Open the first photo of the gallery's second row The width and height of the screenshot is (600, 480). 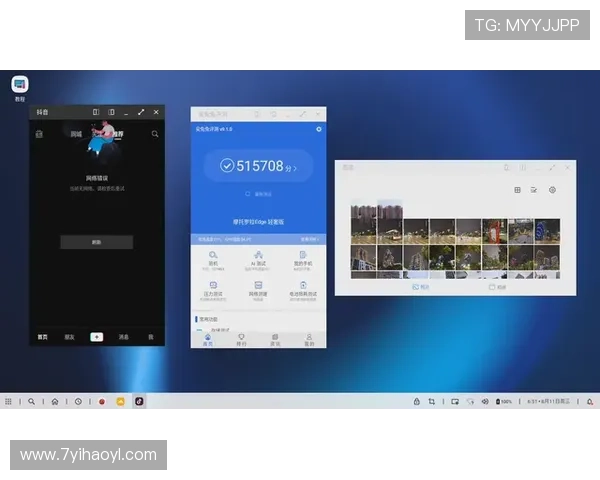(x=364, y=258)
